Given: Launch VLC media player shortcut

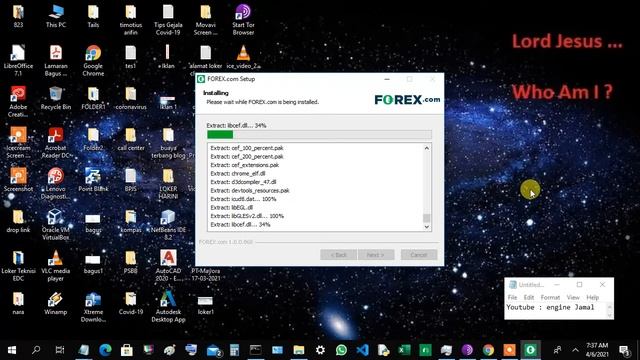Looking at the screenshot, I should 56,265.
